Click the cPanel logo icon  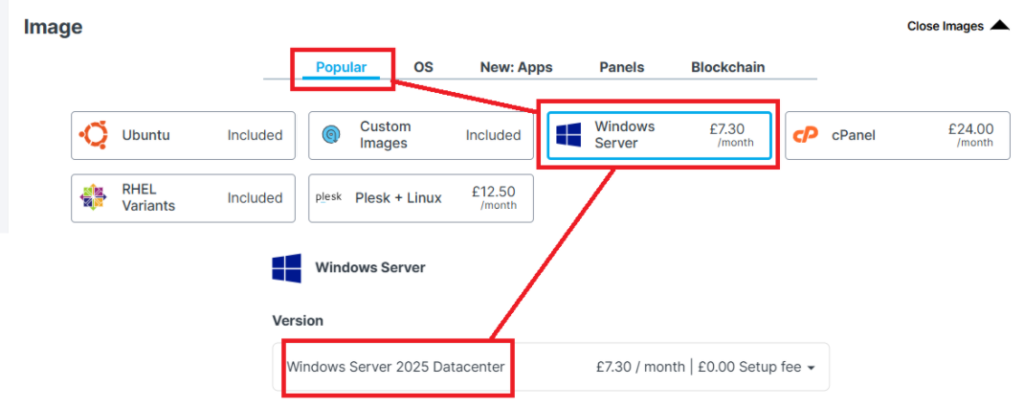(806, 135)
